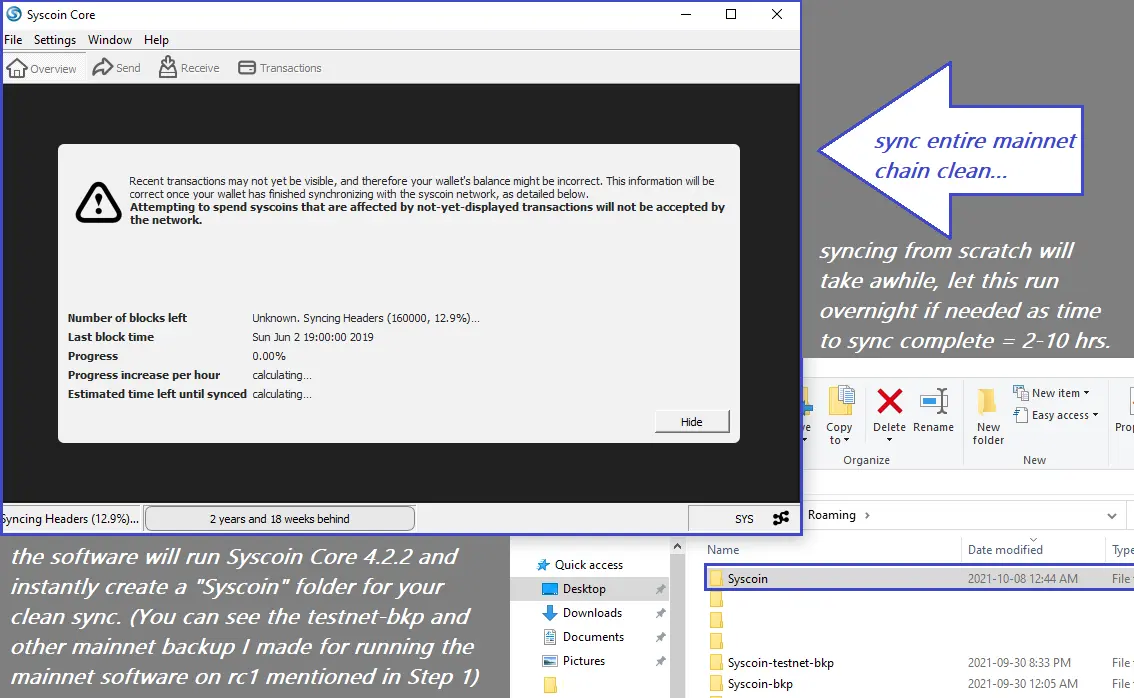Click the date 2021-09-30 8:33 PM
This screenshot has width=1134, height=698.
coord(1019,663)
